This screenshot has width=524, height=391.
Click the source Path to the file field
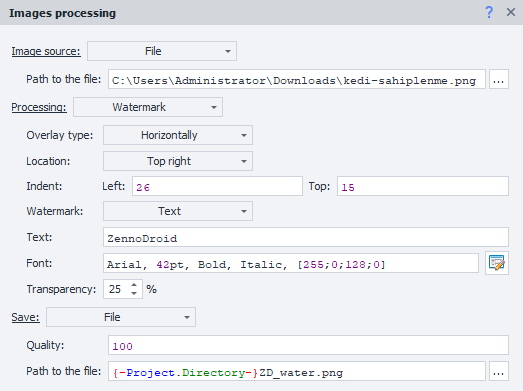click(297, 79)
